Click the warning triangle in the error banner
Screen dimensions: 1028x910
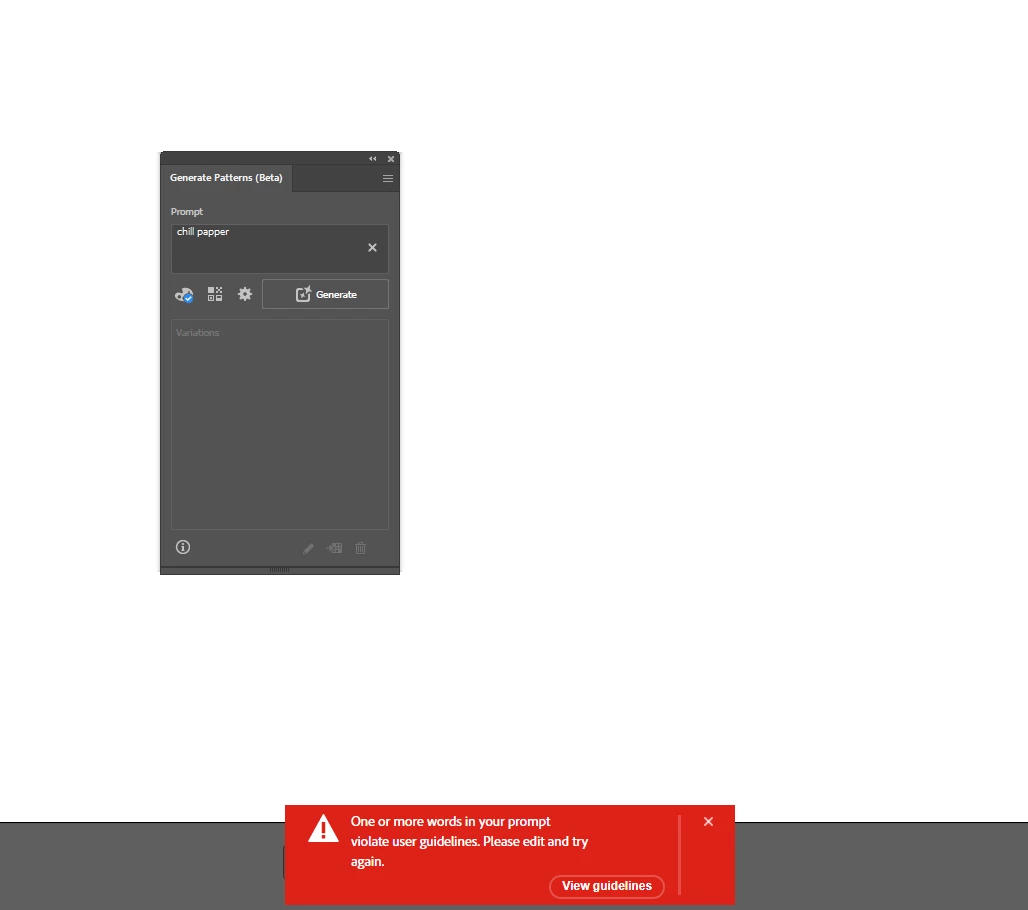coord(323,829)
